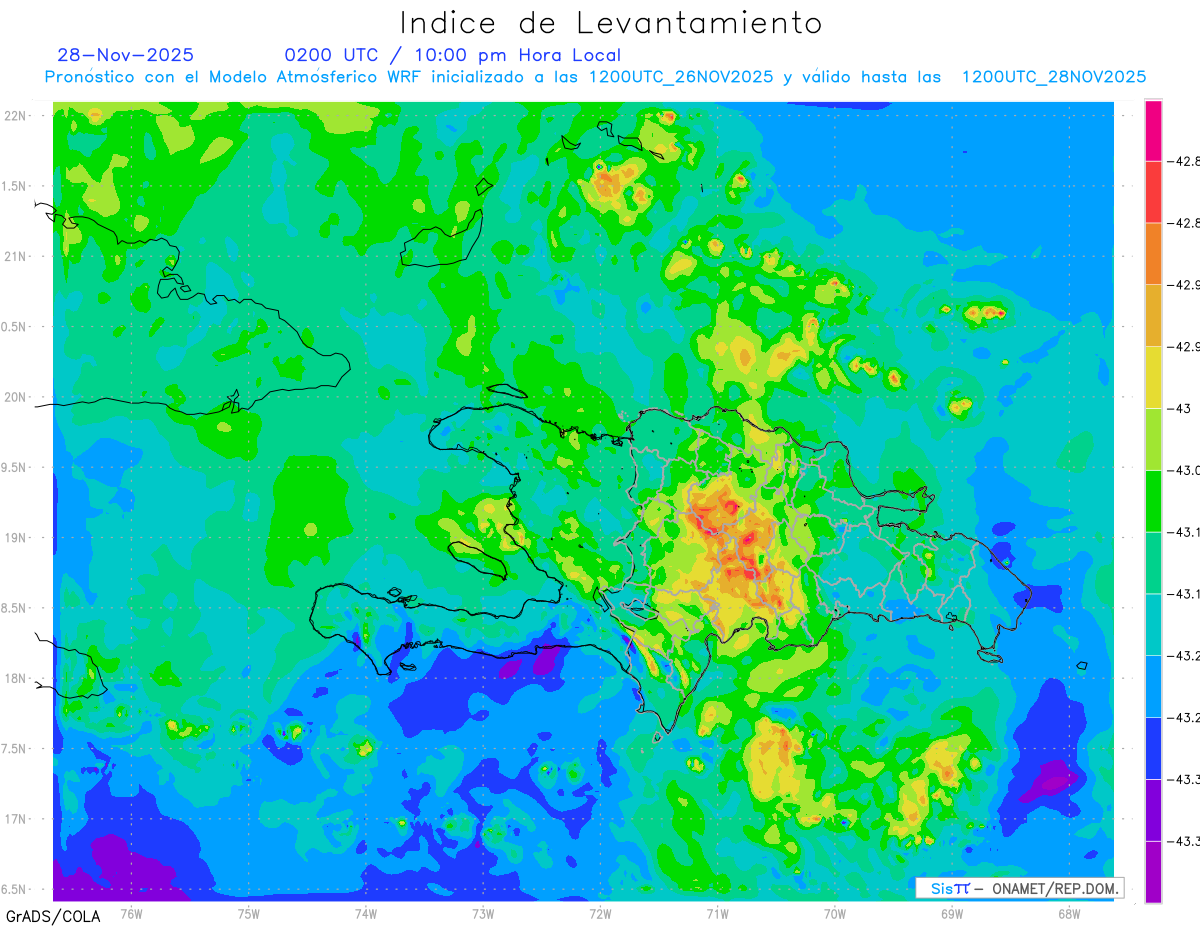The width and height of the screenshot is (1200, 927).
Task: Click "1200UTC_28NOV2025" valid-until time
Action: point(1054,77)
